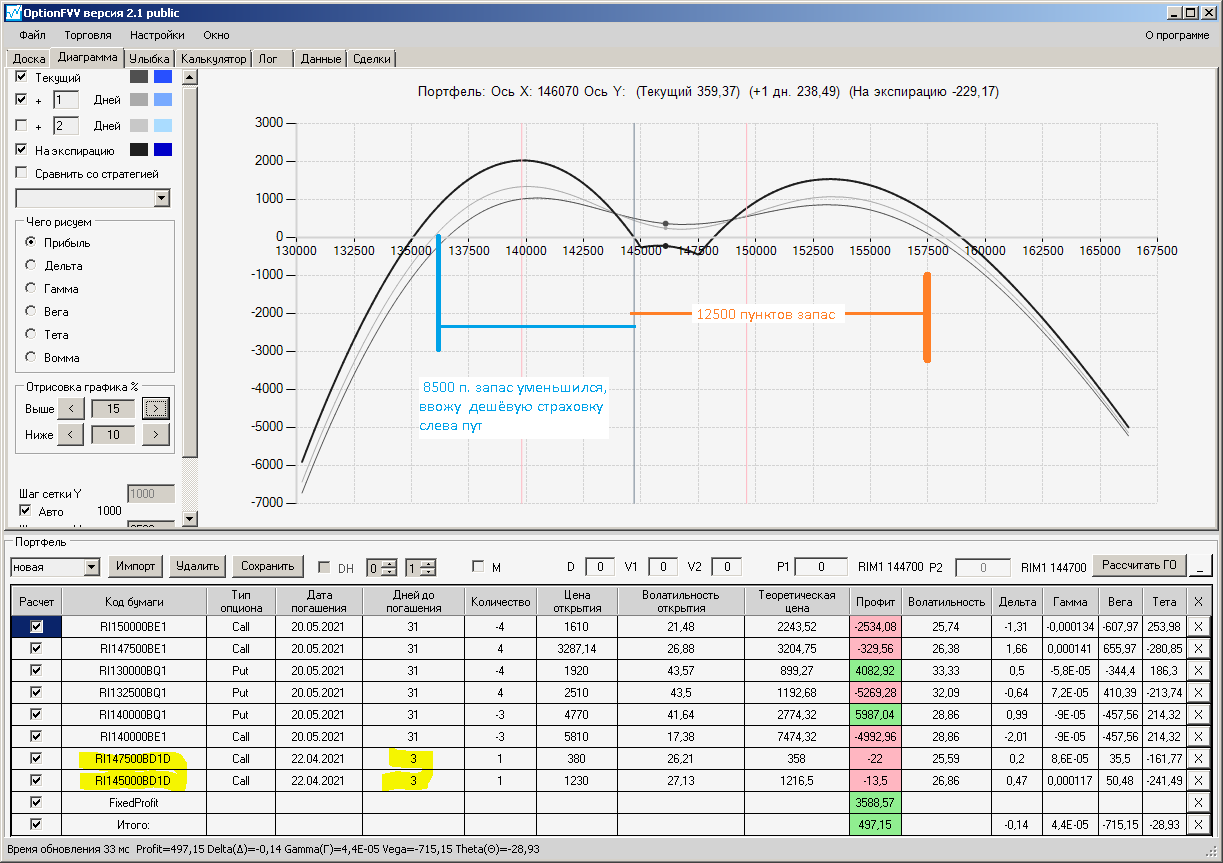Click the column-header X above the delete icons
1223x863 pixels.
coord(1198,601)
